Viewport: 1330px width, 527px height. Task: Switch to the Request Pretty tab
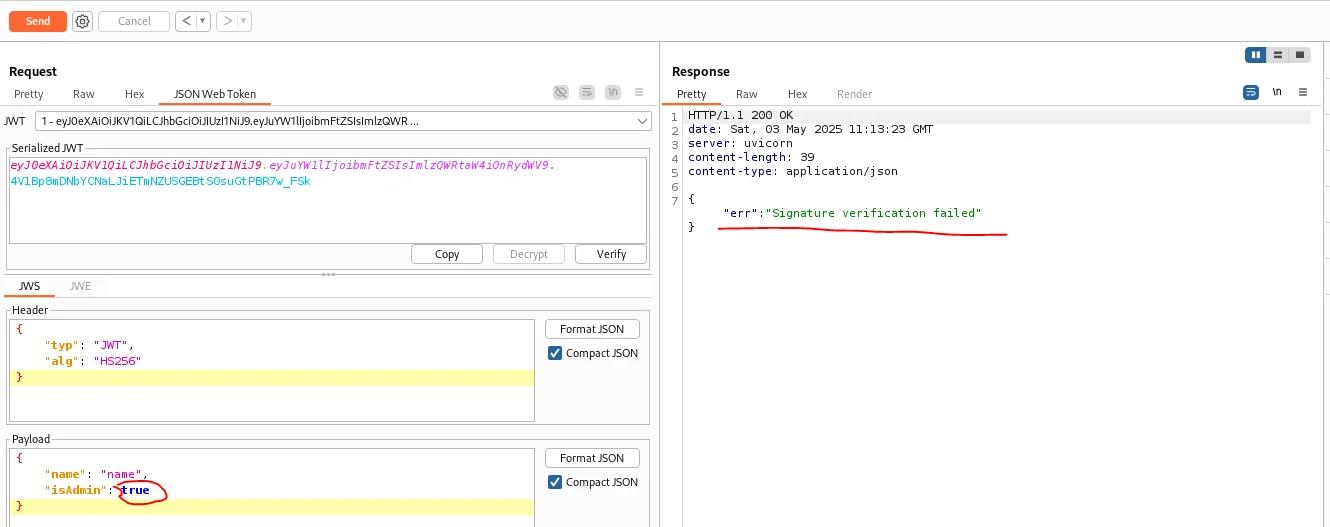29,94
